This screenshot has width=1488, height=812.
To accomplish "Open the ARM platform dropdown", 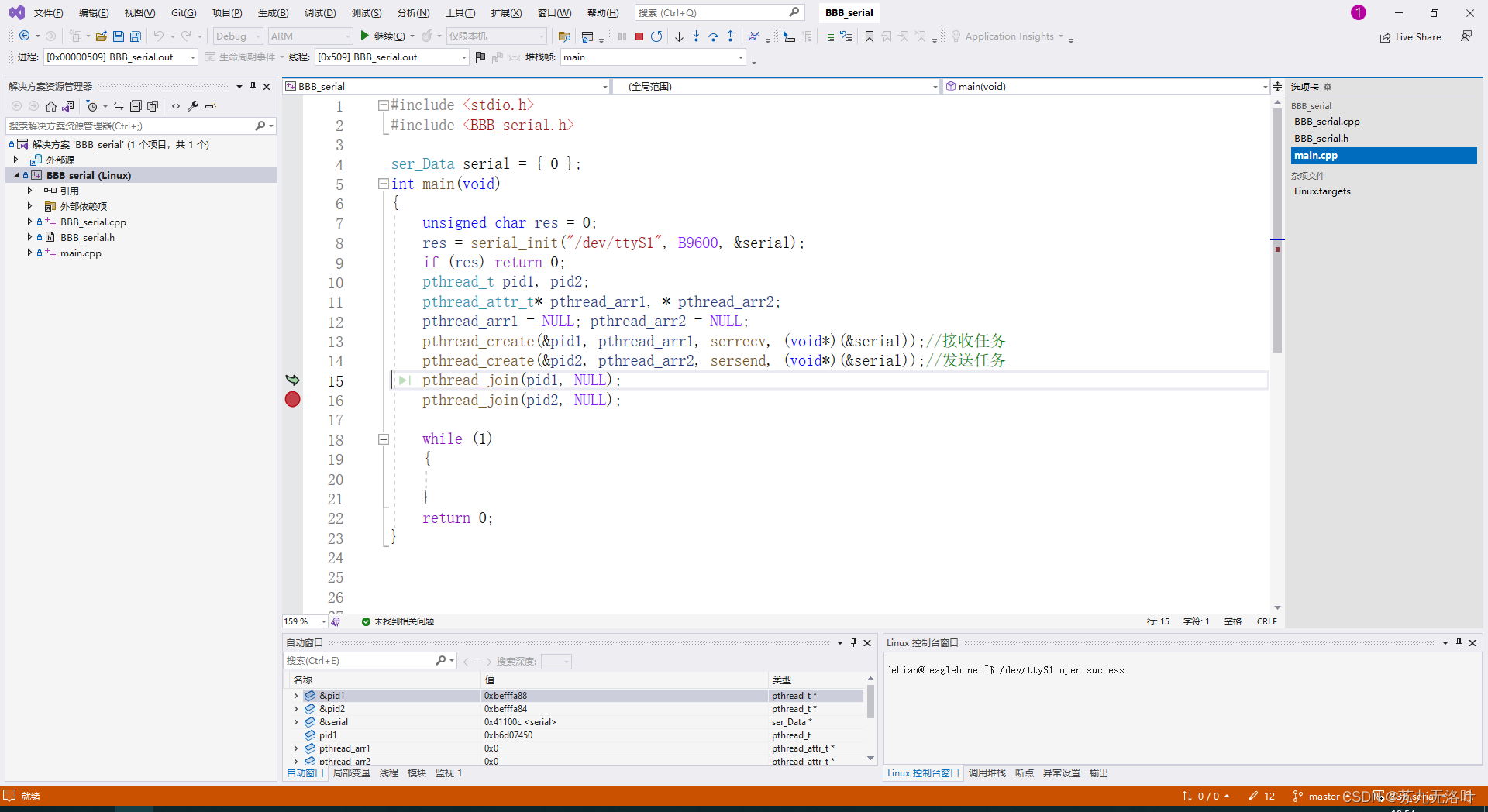I will pos(309,36).
